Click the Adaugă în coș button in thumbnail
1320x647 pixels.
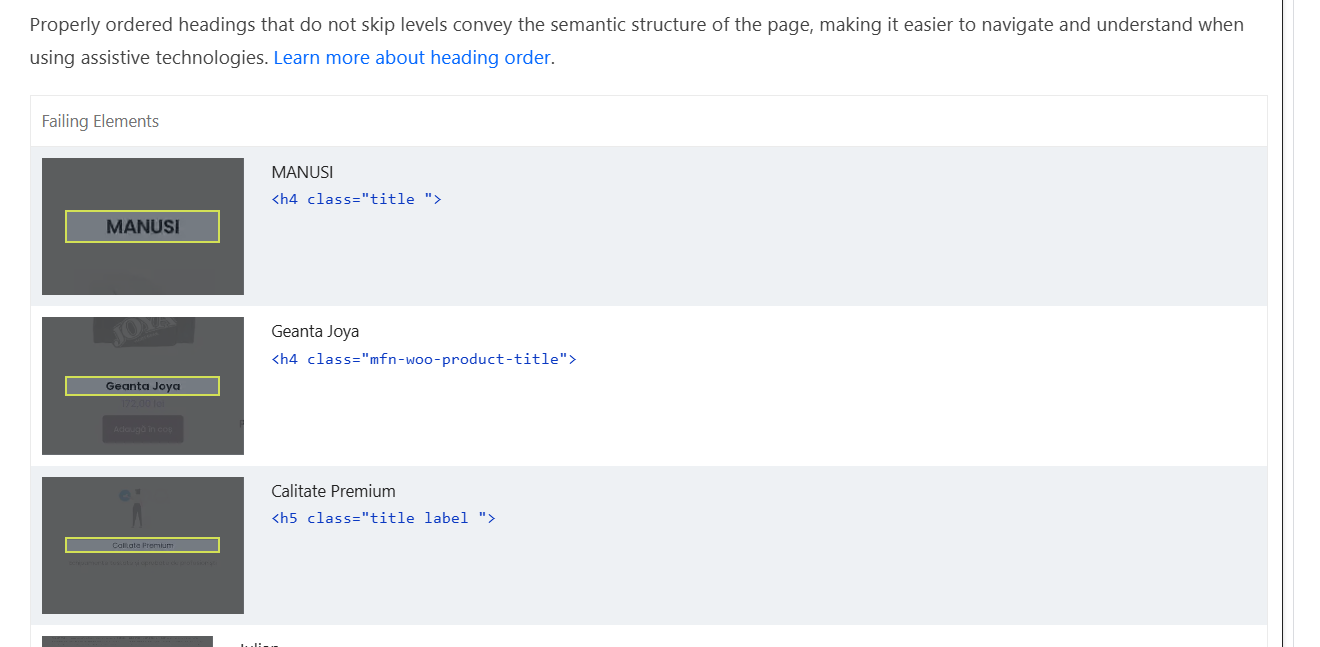pyautogui.click(x=142, y=429)
